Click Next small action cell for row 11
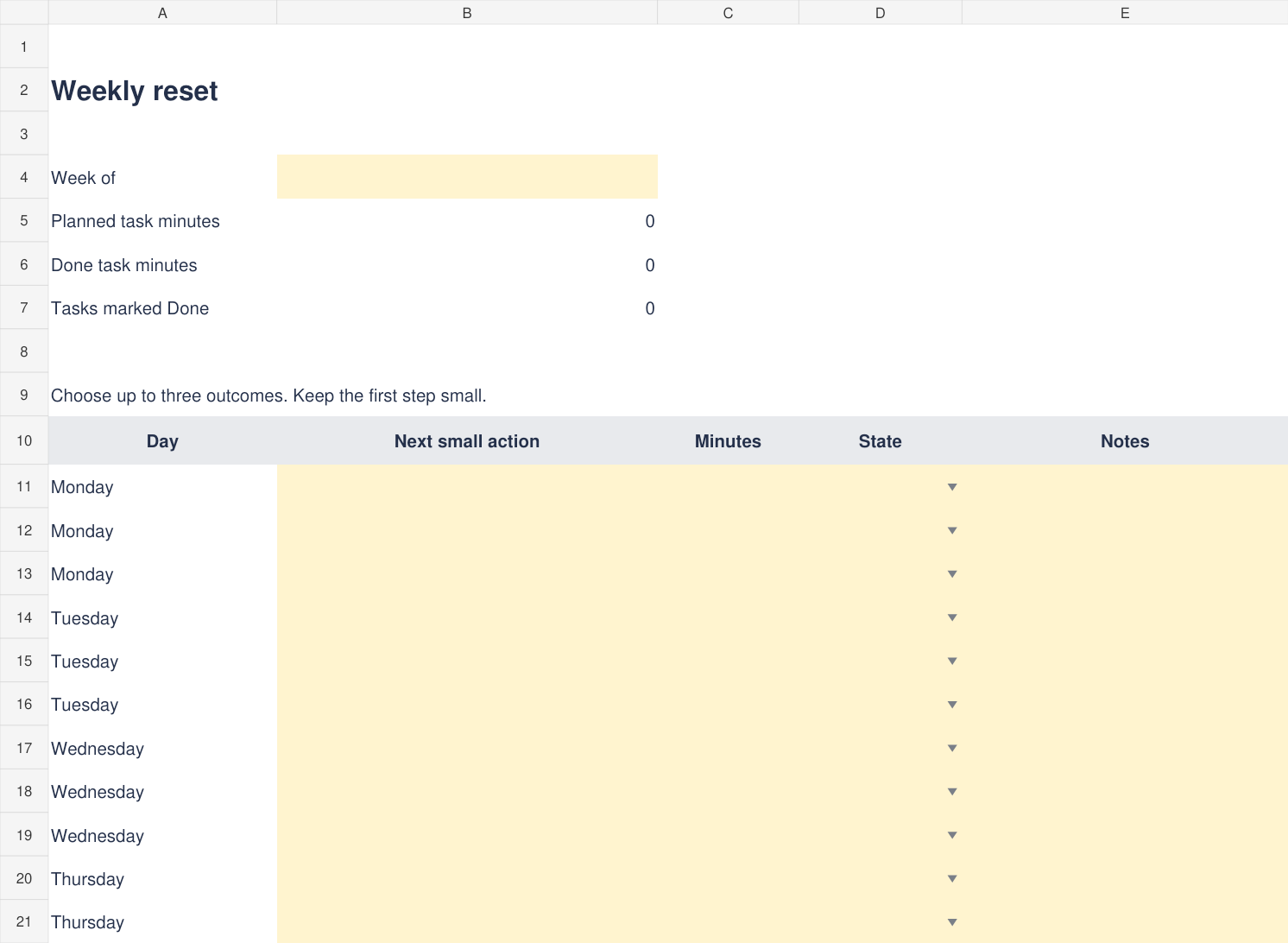Image resolution: width=1288 pixels, height=943 pixels. point(467,487)
